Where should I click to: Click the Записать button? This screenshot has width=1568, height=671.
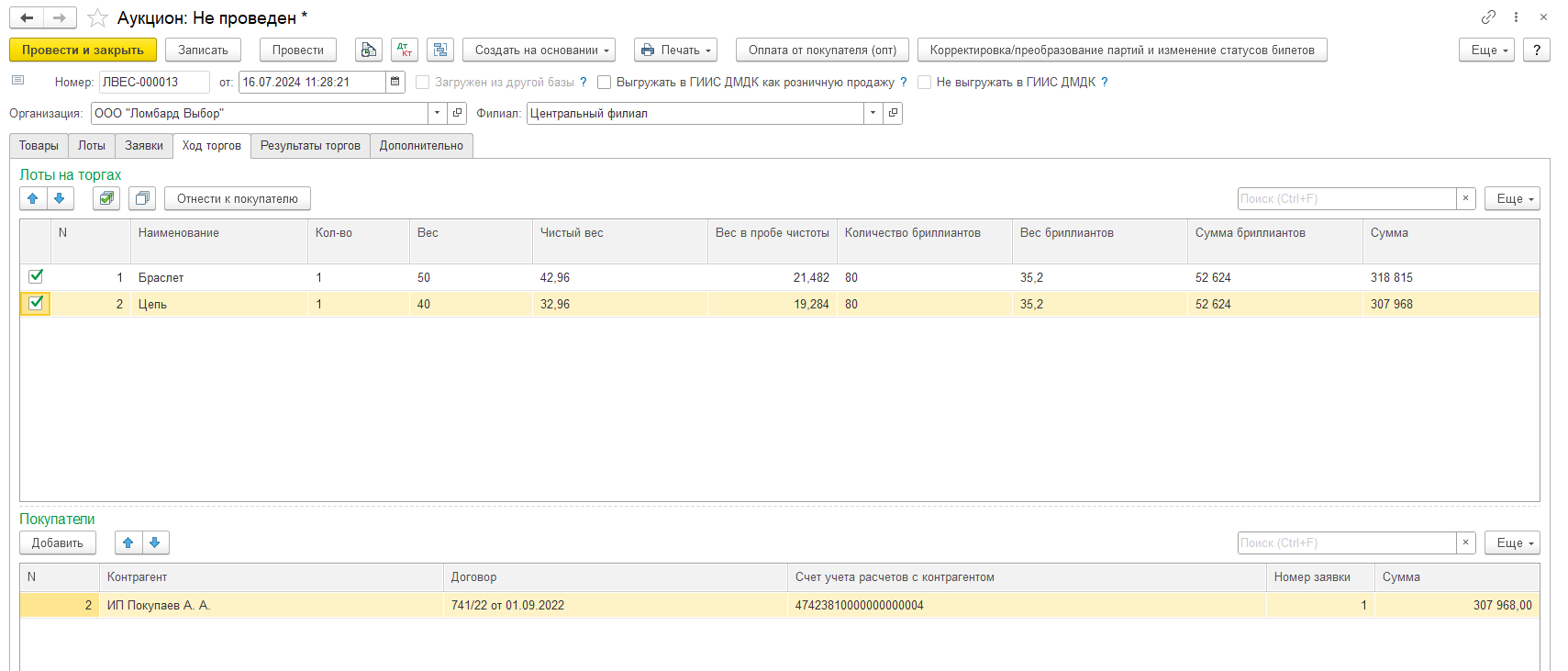coord(203,50)
